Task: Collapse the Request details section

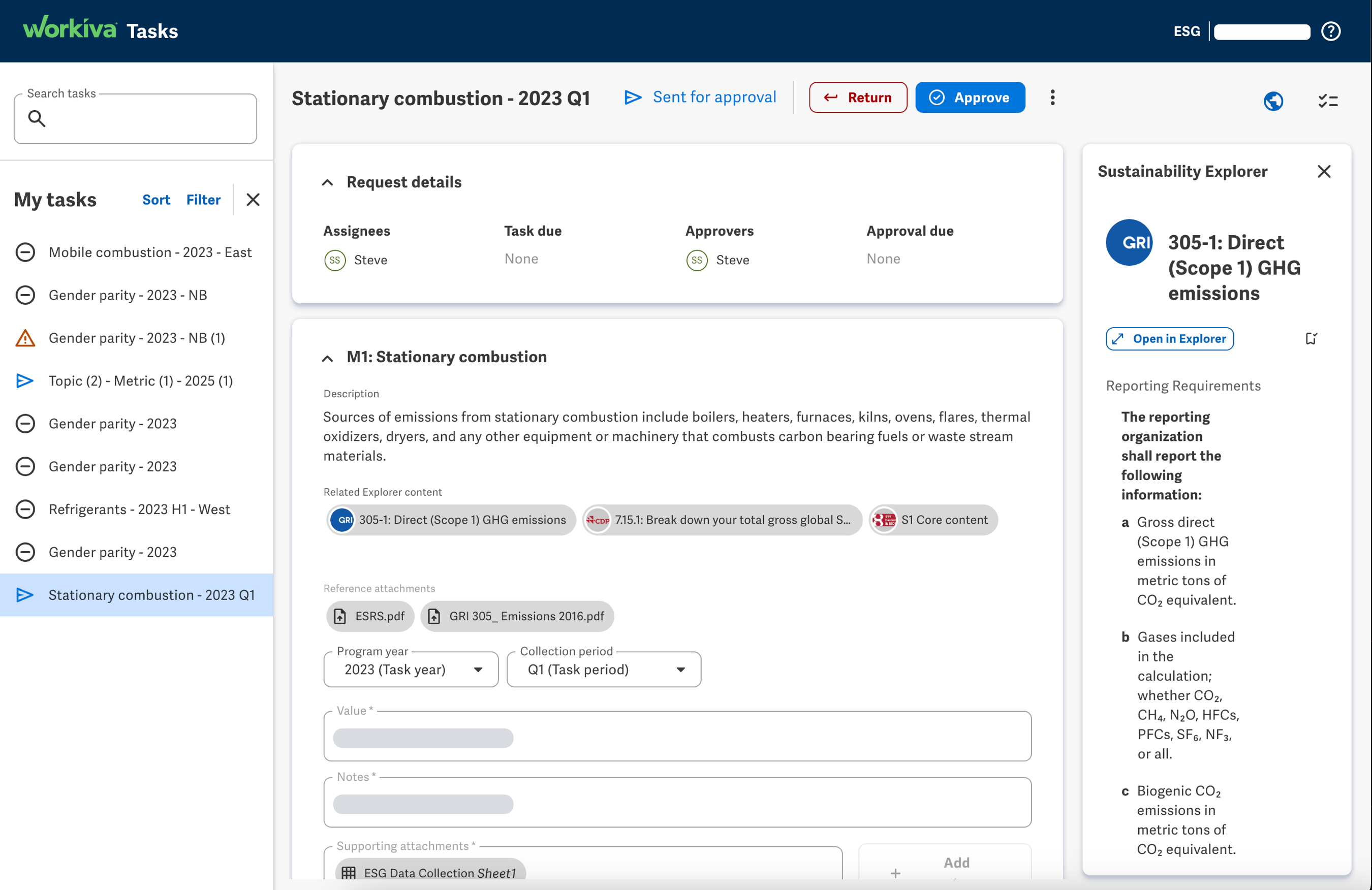Action: [x=327, y=183]
